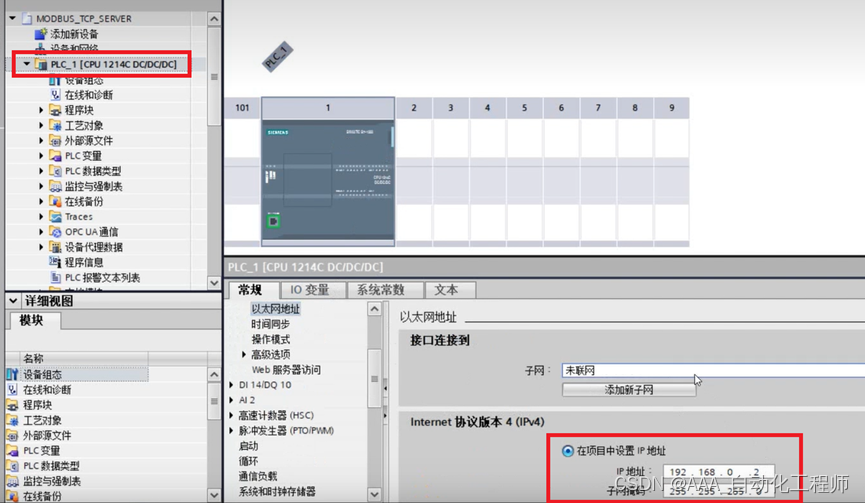Expand the 程序块 tree node
Viewport: 865px width, 503px height.
41,110
